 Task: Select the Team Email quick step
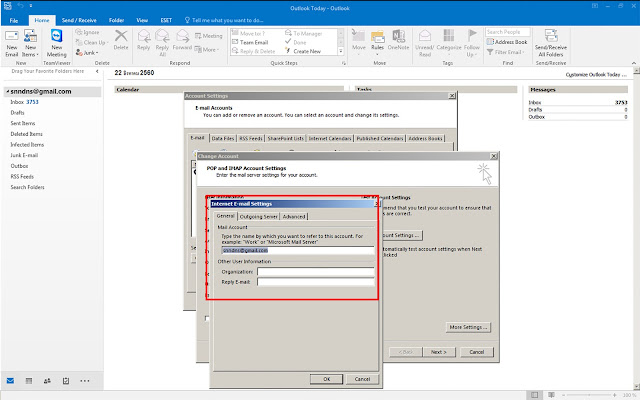click(250, 42)
